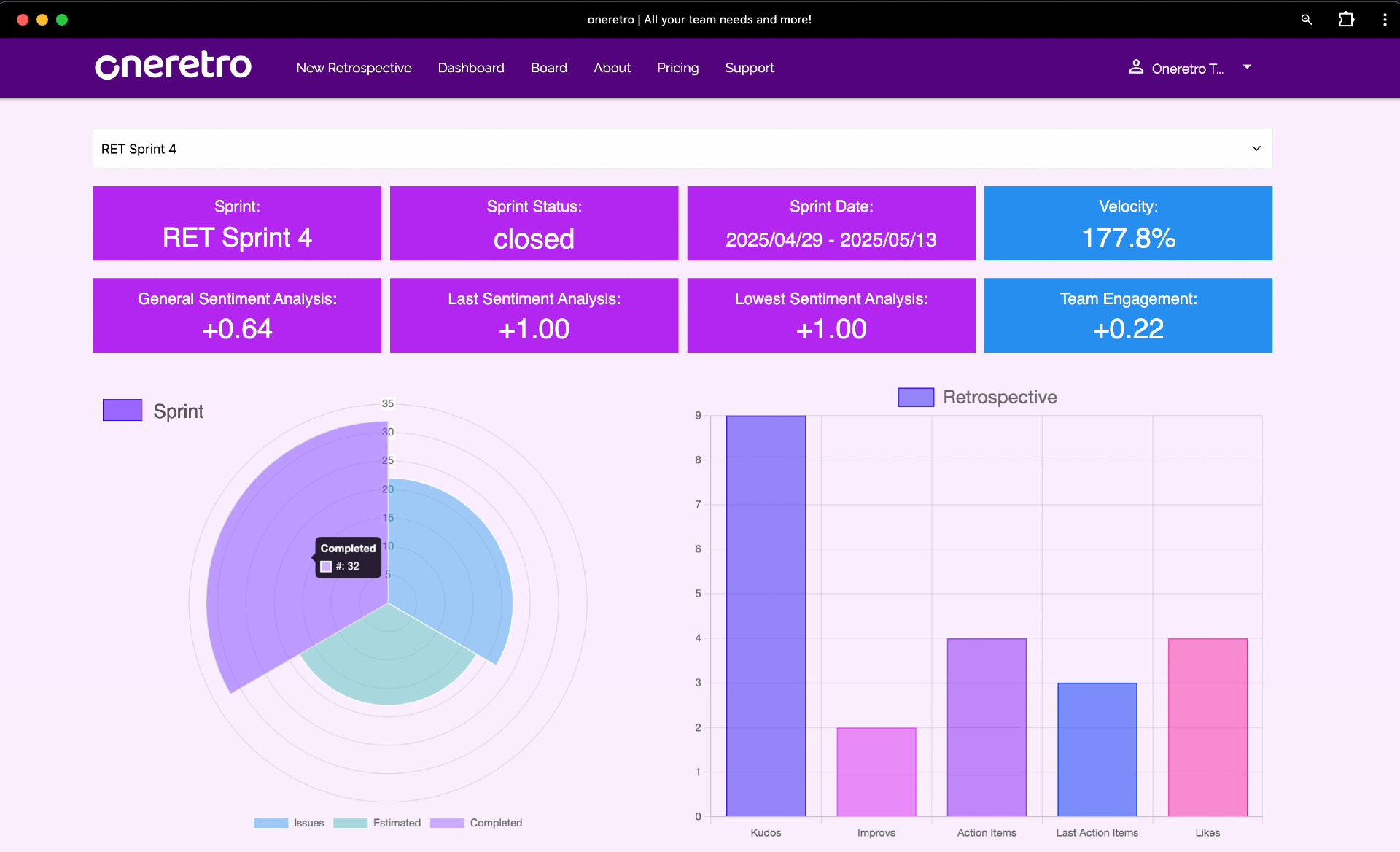This screenshot has width=1400, height=852.
Task: Expand the Oneretro team account dropdown
Action: (x=1247, y=67)
